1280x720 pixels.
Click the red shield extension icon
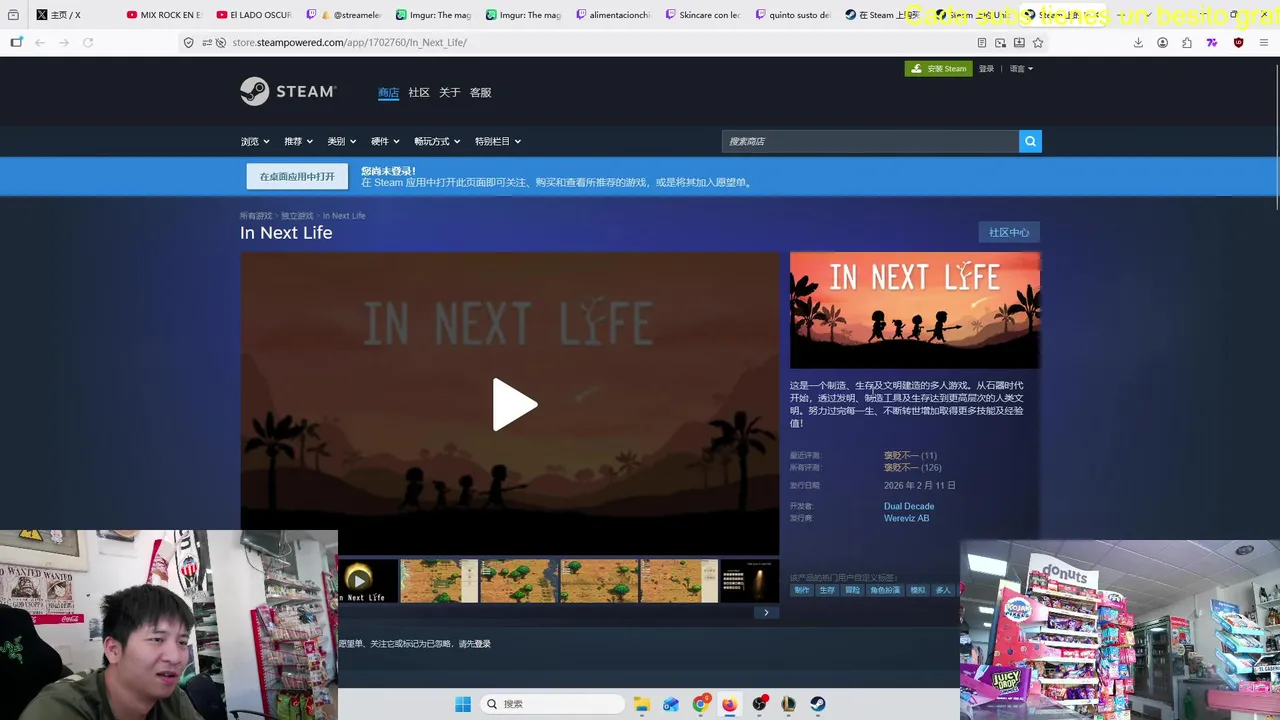(1238, 42)
